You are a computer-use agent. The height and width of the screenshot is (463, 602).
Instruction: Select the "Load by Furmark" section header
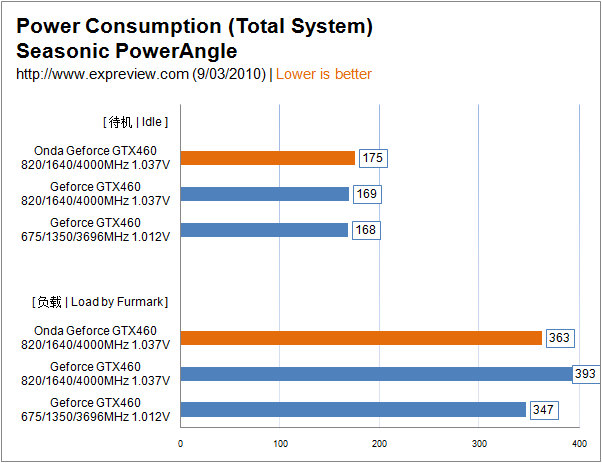100,301
